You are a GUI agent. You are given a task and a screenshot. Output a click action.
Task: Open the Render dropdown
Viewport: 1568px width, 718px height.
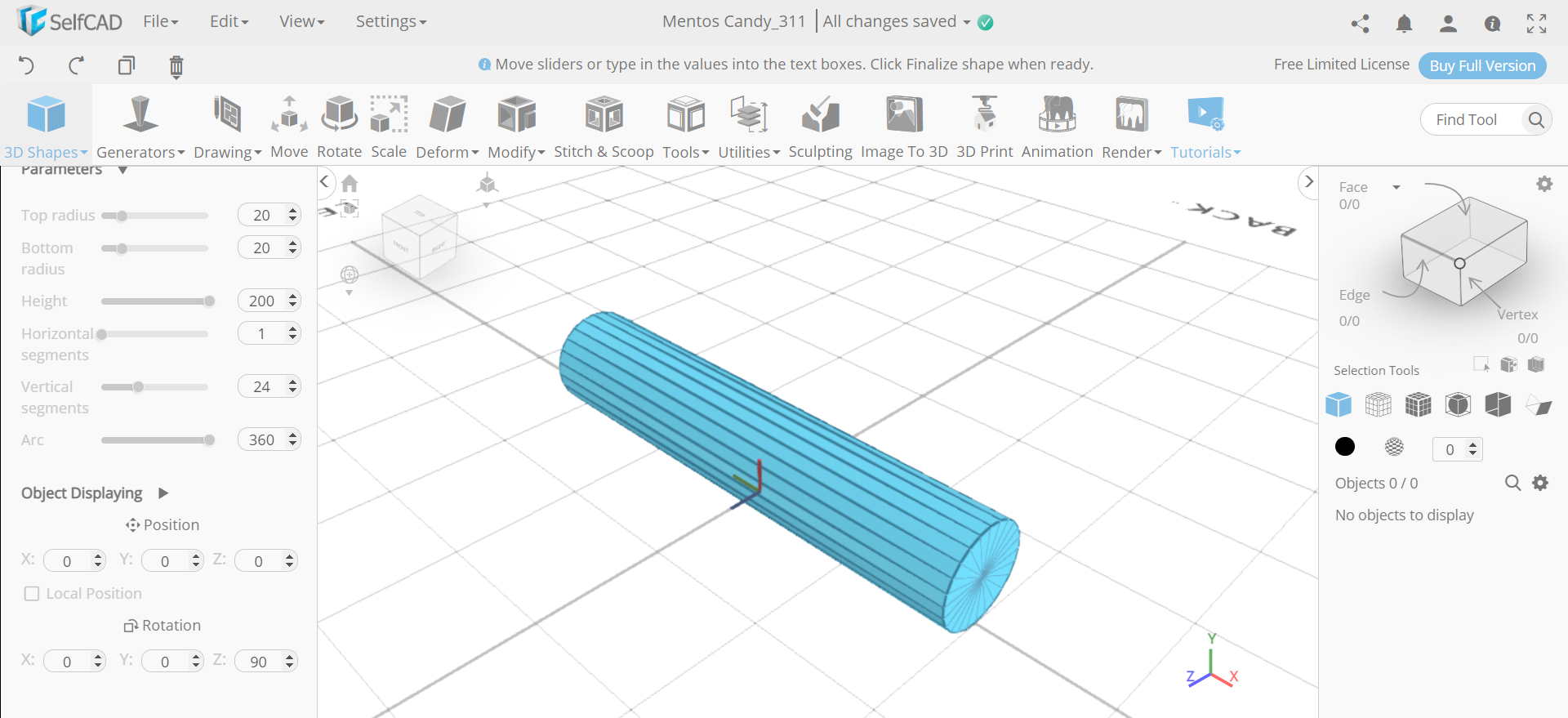click(x=1131, y=127)
